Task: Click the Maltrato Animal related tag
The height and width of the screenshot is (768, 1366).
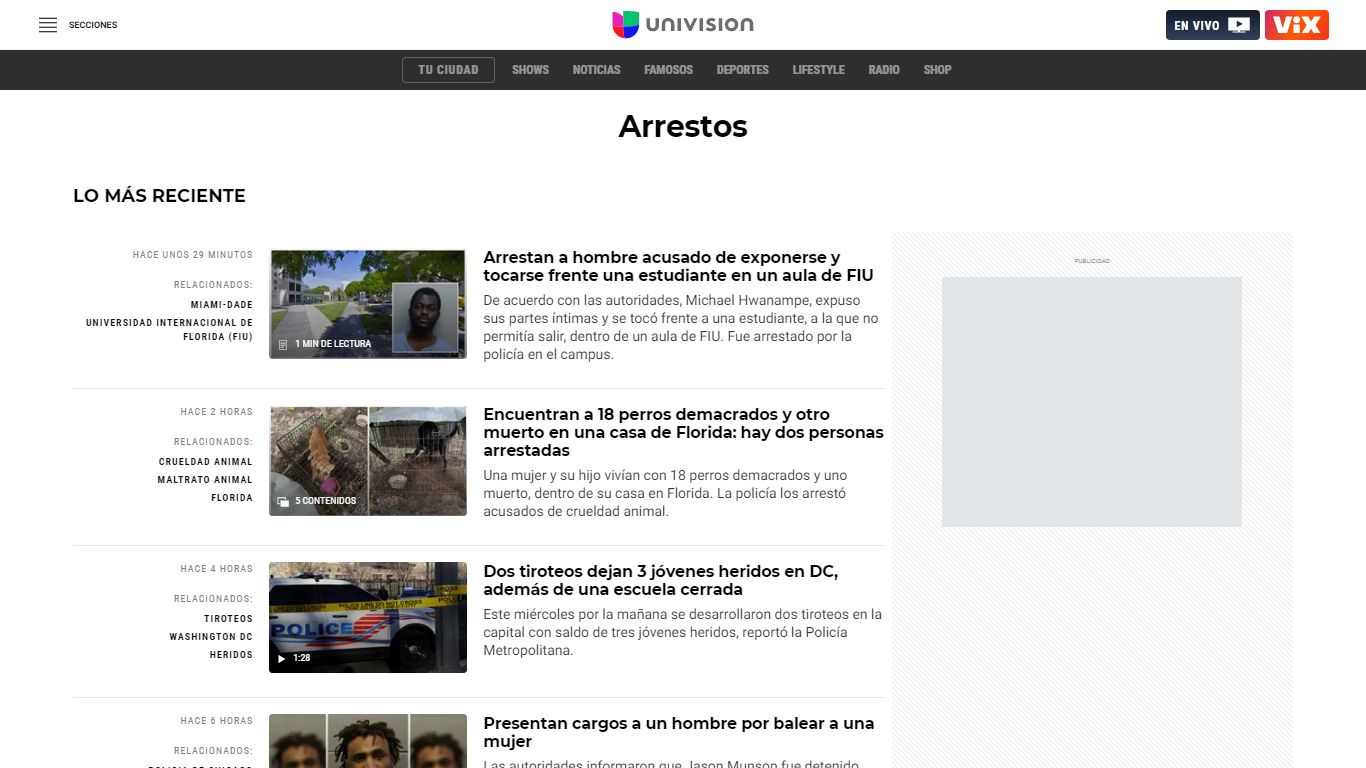Action: pyautogui.click(x=205, y=480)
